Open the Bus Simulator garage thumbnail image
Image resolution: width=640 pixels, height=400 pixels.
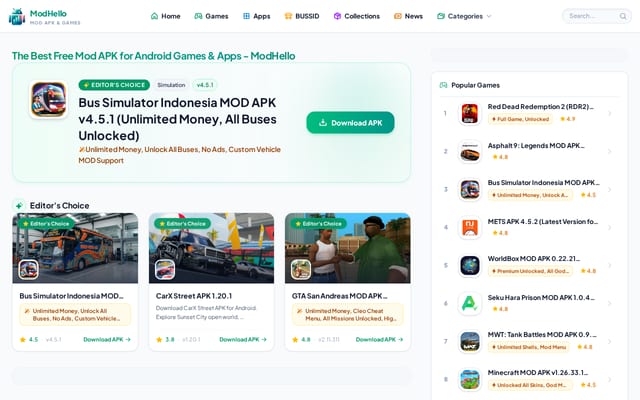[75, 248]
